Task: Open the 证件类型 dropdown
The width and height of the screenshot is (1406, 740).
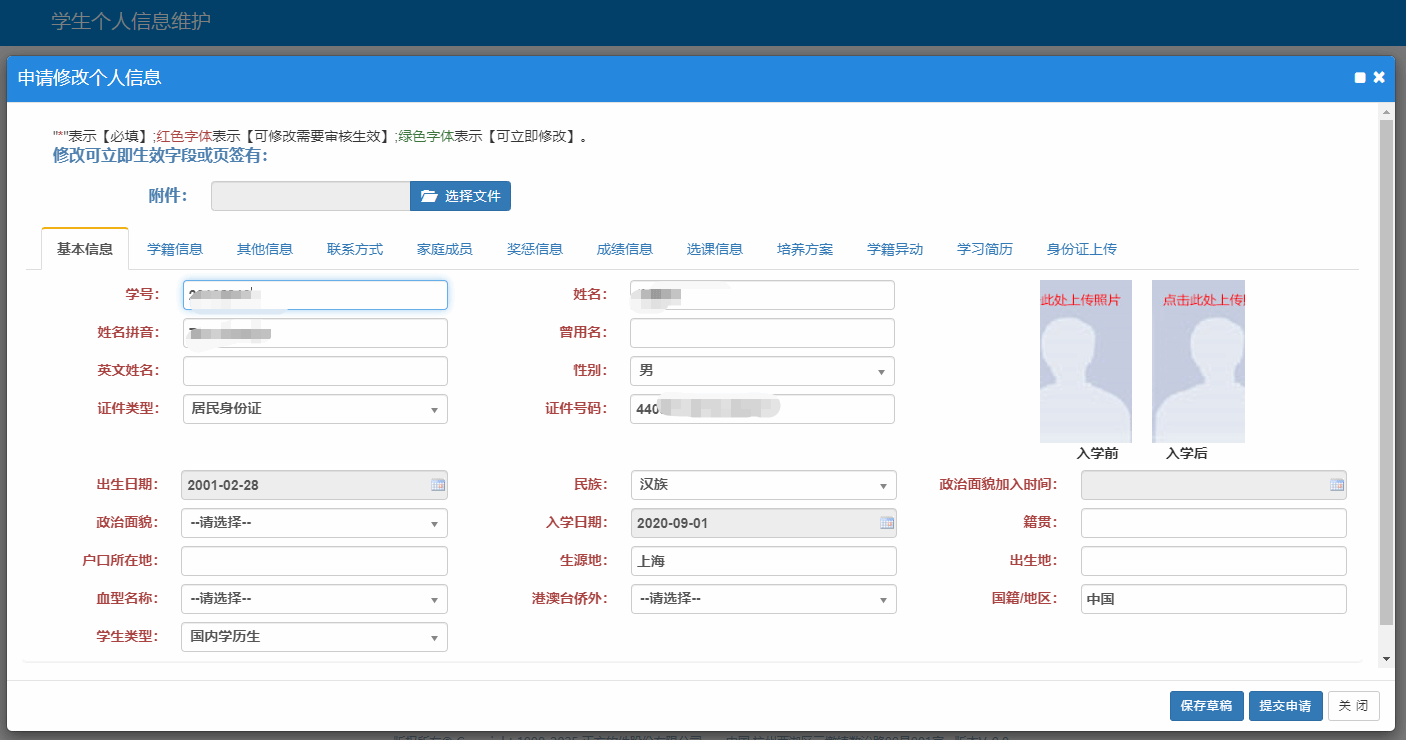Action: (314, 409)
